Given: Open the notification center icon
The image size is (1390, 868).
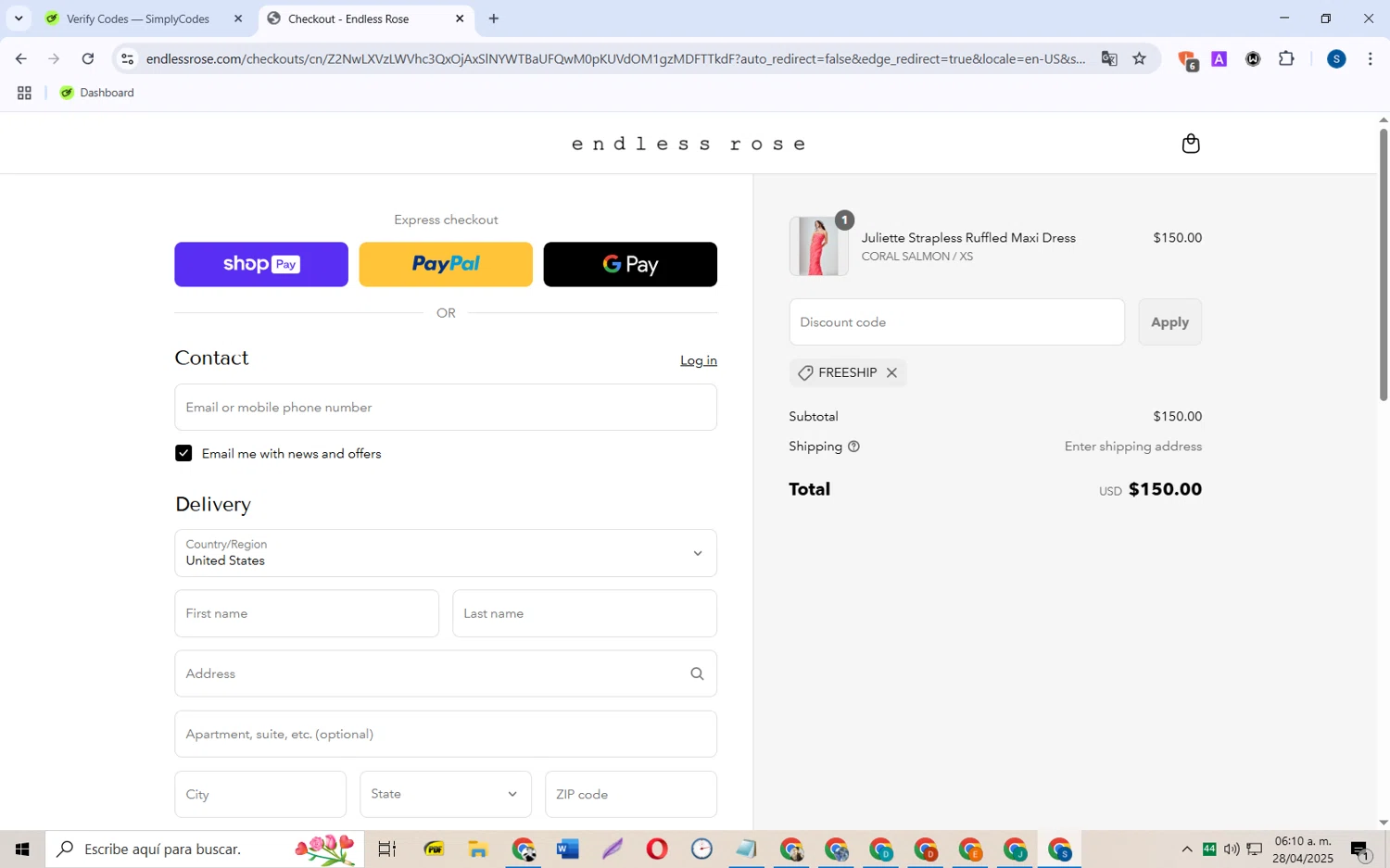Looking at the screenshot, I should click(1360, 849).
